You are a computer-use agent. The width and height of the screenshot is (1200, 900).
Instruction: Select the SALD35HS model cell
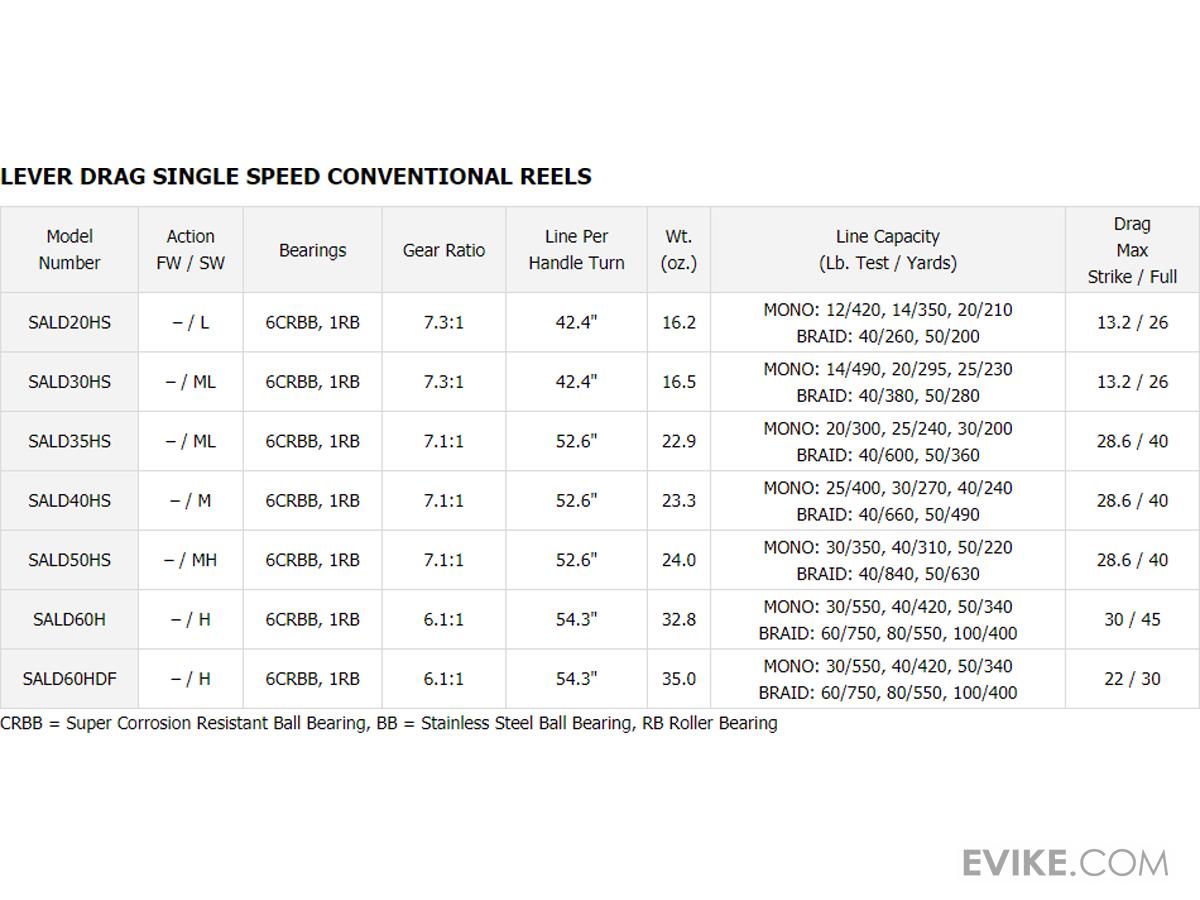click(69, 441)
